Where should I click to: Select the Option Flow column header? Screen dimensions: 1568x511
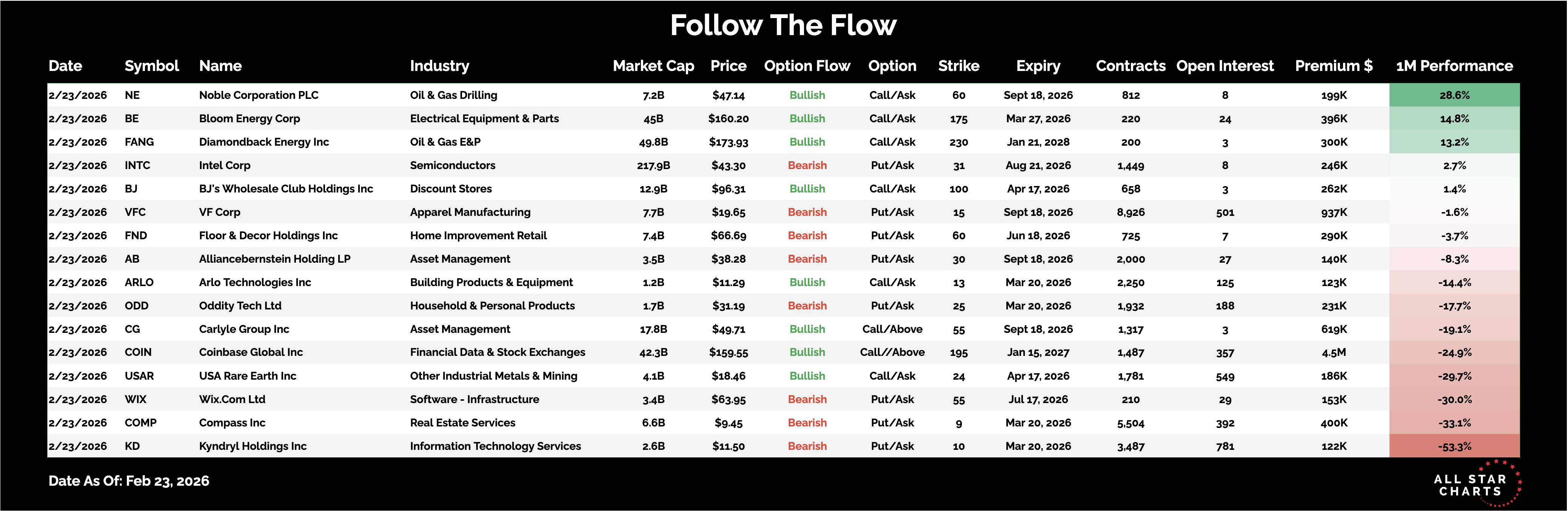[807, 66]
